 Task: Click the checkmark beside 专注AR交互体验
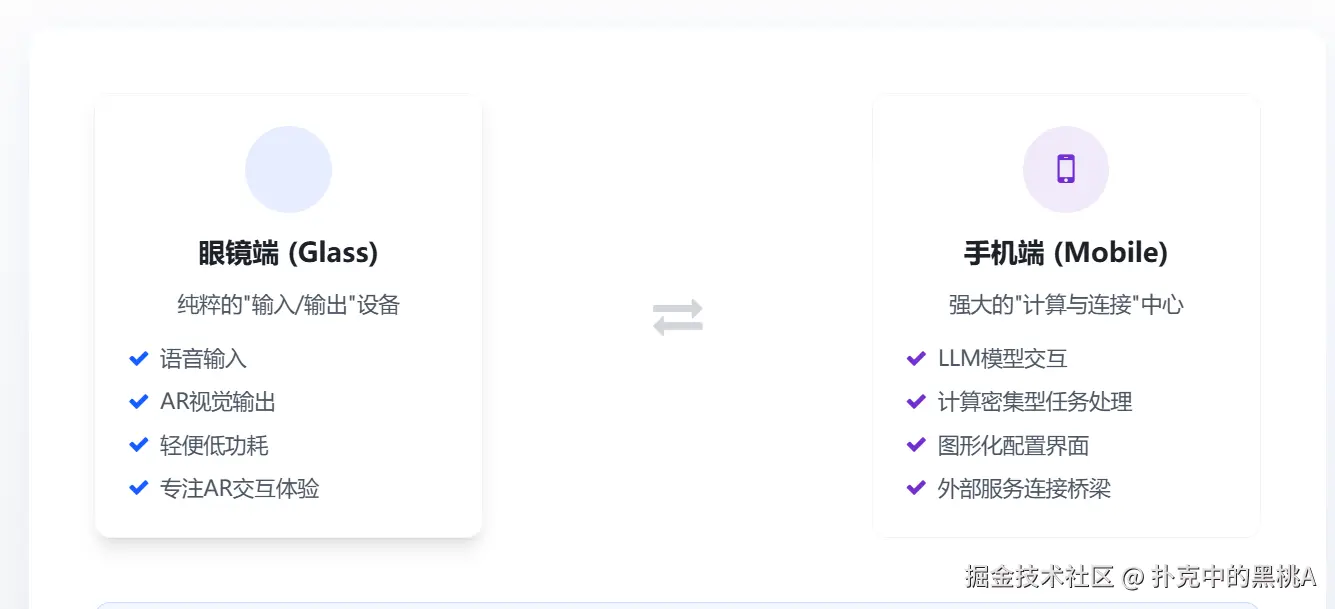(x=139, y=488)
